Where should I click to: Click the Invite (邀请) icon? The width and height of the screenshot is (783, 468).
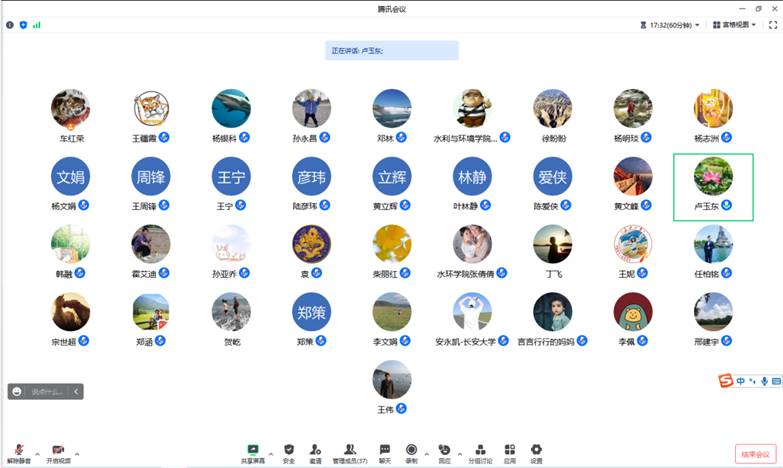tap(315, 453)
